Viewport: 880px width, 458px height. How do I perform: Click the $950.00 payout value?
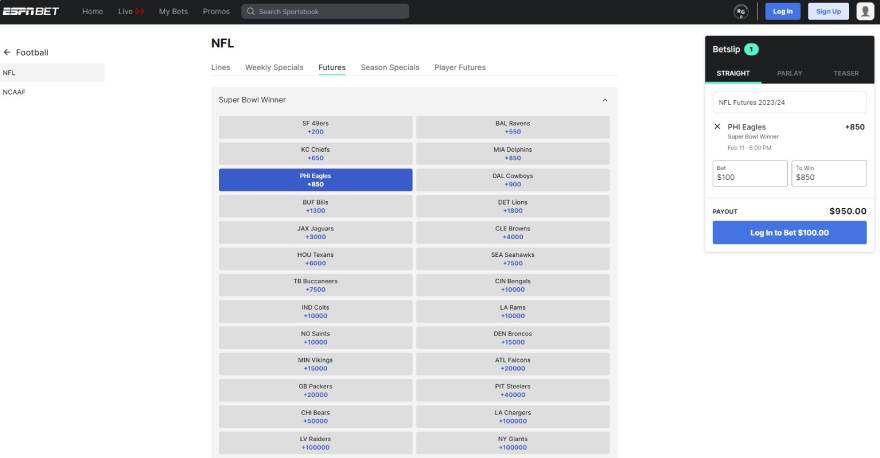click(x=847, y=211)
